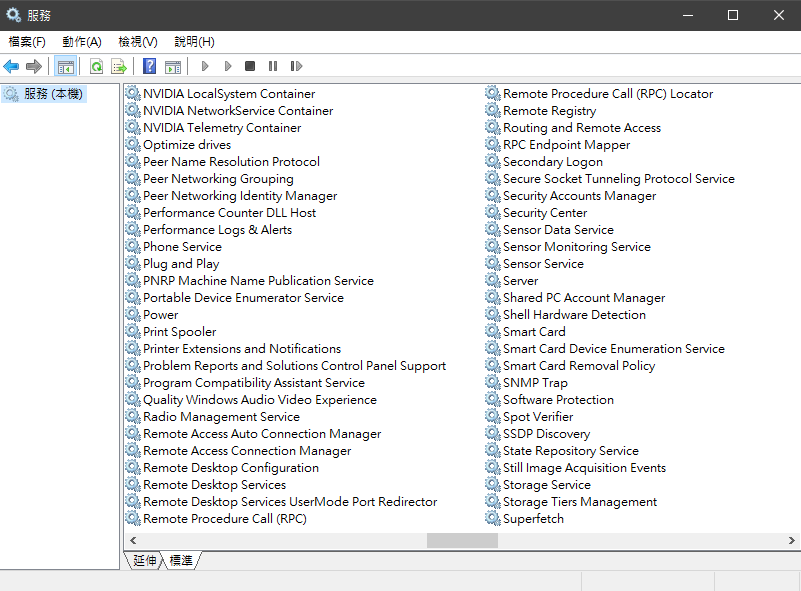
Task: Toggle the show/hide console tree icon
Action: click(65, 66)
